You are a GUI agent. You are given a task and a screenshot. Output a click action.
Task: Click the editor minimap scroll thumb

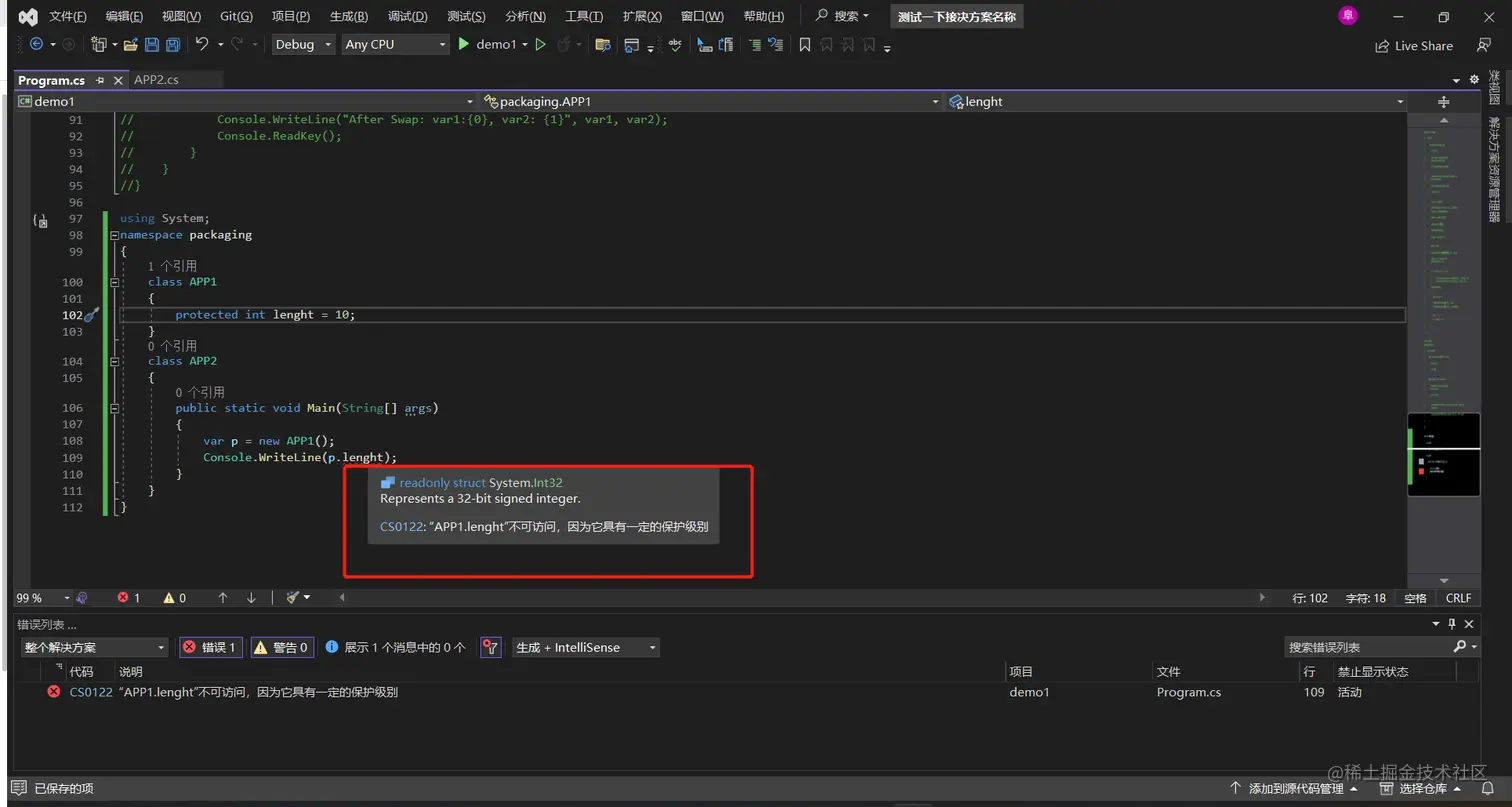(x=1443, y=455)
